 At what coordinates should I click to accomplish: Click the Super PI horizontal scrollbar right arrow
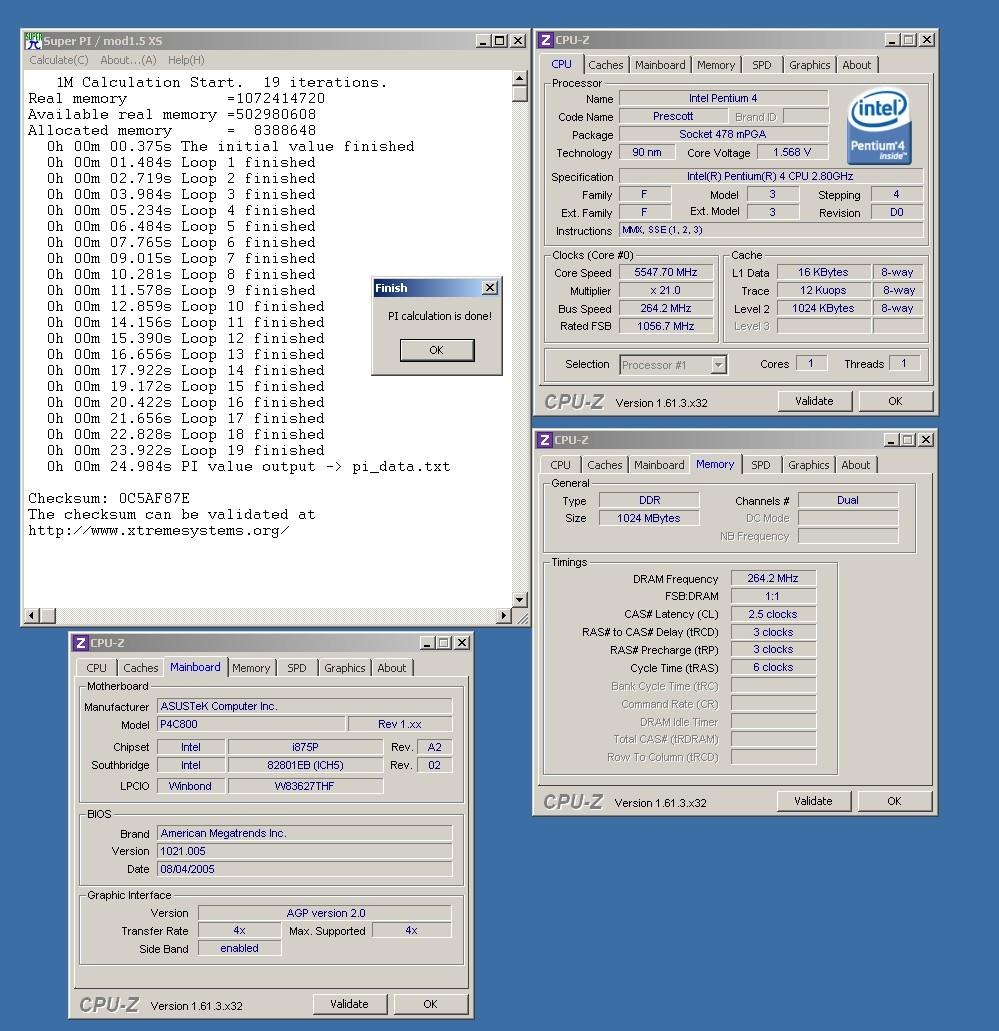[x=504, y=615]
